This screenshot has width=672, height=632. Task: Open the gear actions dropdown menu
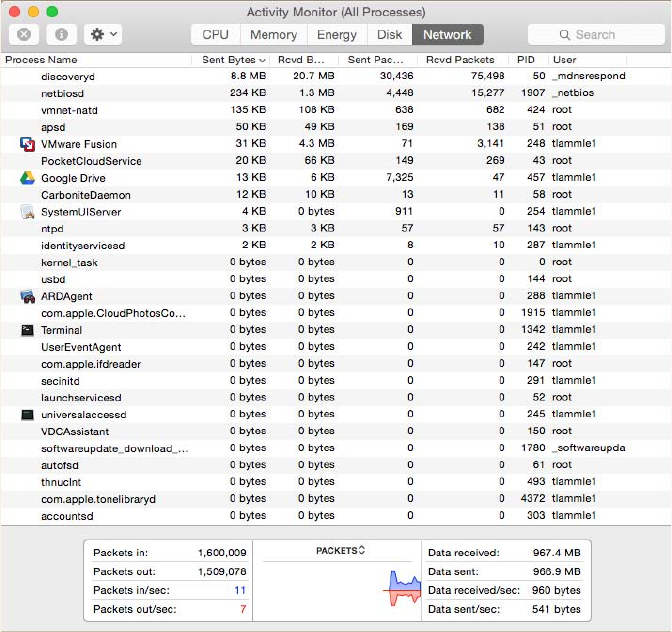[103, 34]
